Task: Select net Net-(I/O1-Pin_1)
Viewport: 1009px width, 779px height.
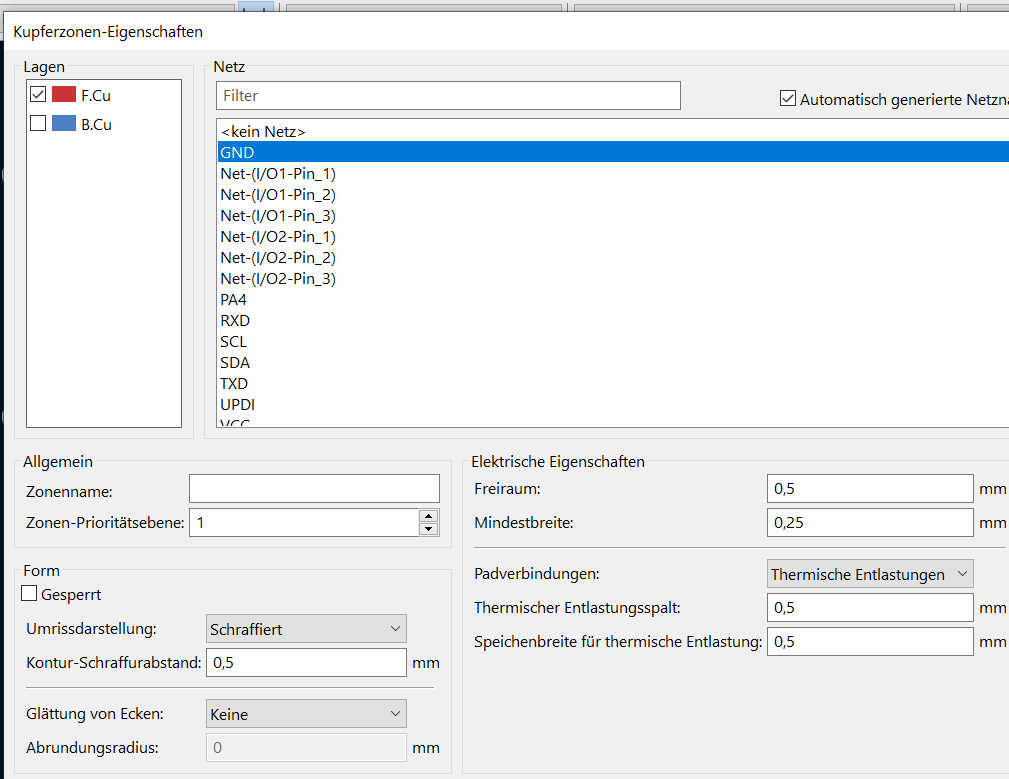Action: [x=278, y=173]
